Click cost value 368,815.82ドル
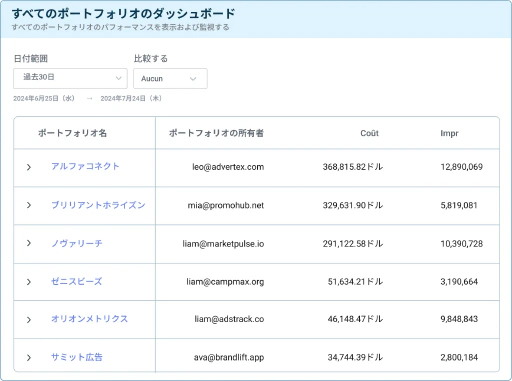This screenshot has height=381, width=512. tap(353, 167)
